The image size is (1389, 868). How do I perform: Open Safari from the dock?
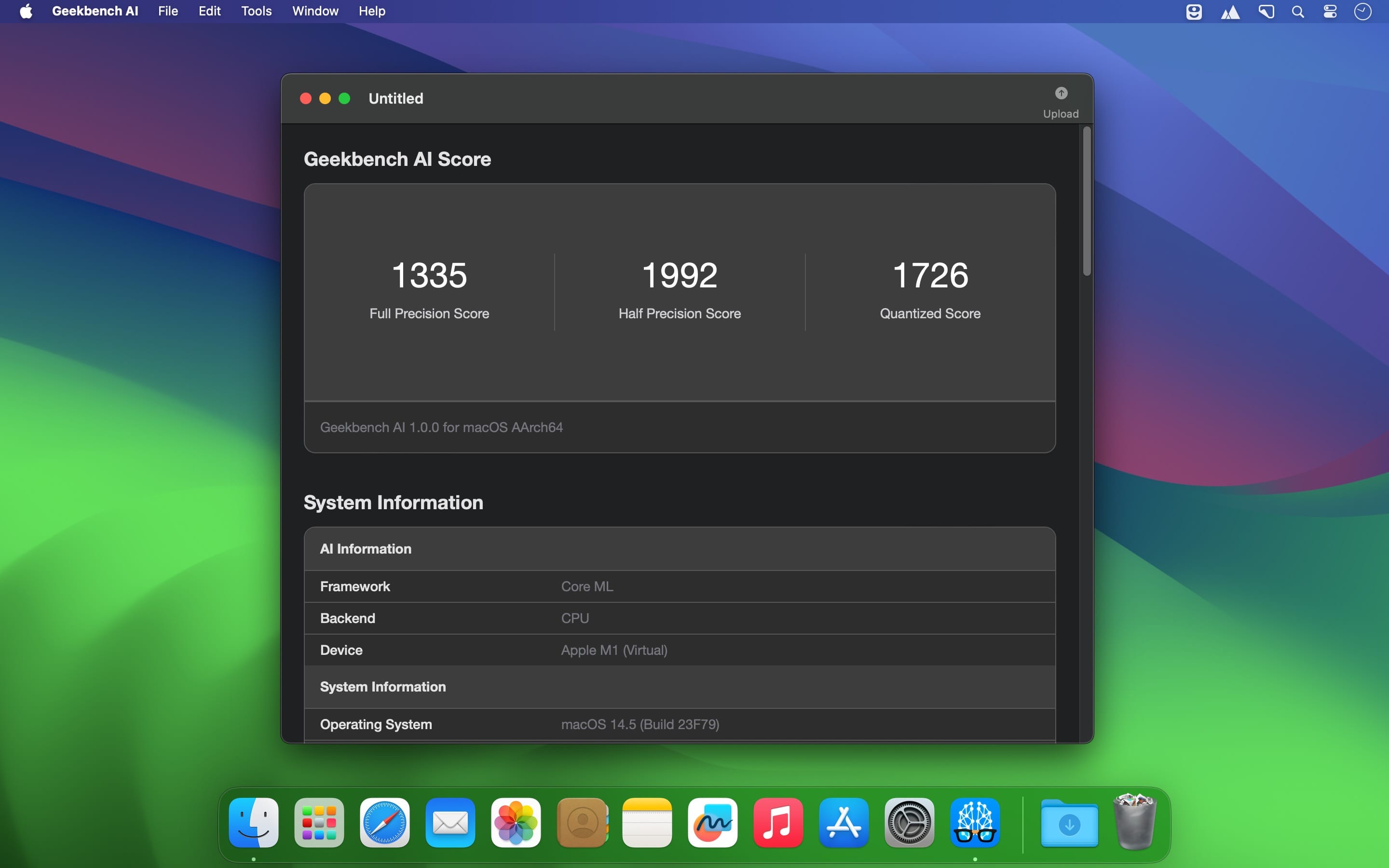pyautogui.click(x=384, y=822)
